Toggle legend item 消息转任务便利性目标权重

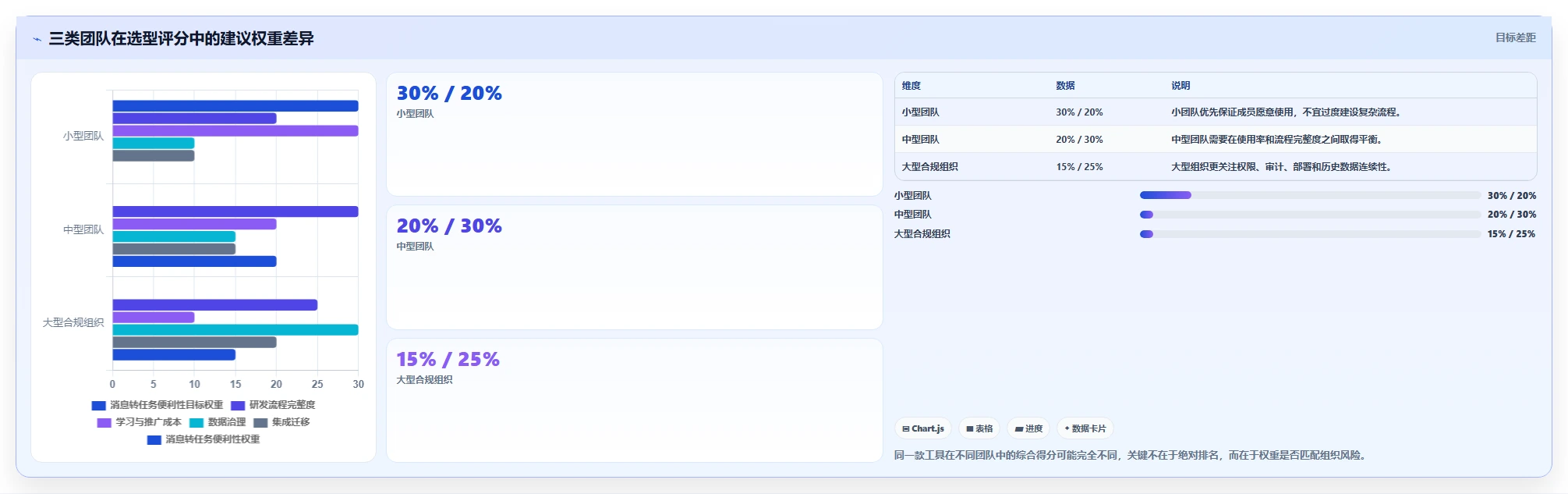(x=157, y=405)
